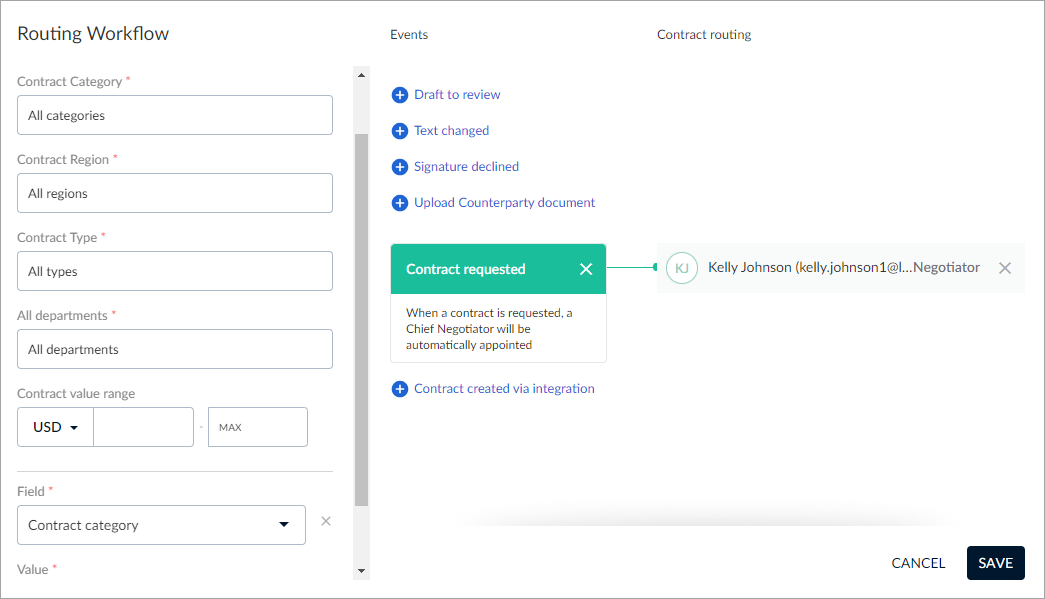1045x599 pixels.
Task: Click the plus icon beside Upload Counterparty document
Action: coord(399,203)
